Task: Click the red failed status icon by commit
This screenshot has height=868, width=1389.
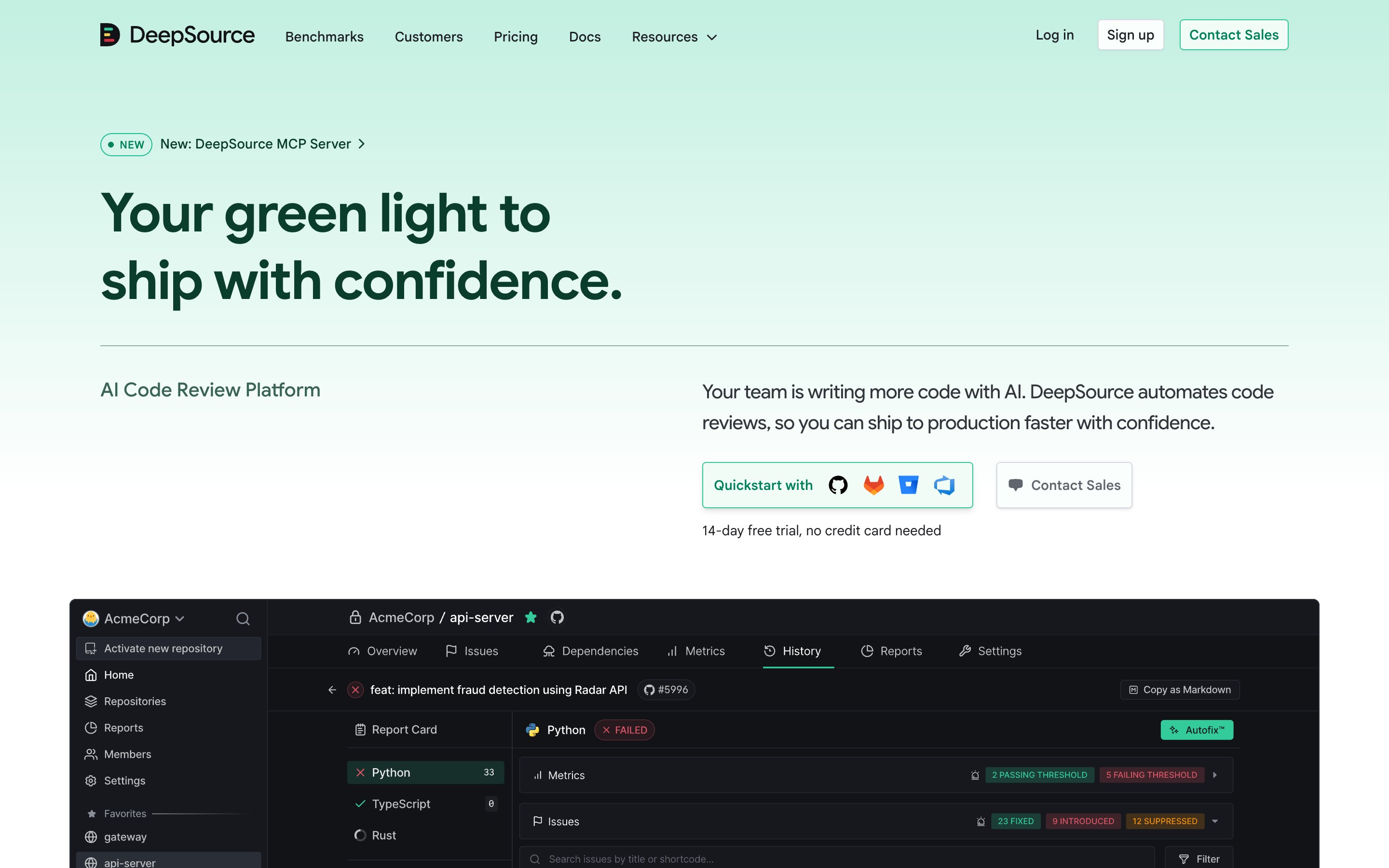Action: [x=356, y=690]
